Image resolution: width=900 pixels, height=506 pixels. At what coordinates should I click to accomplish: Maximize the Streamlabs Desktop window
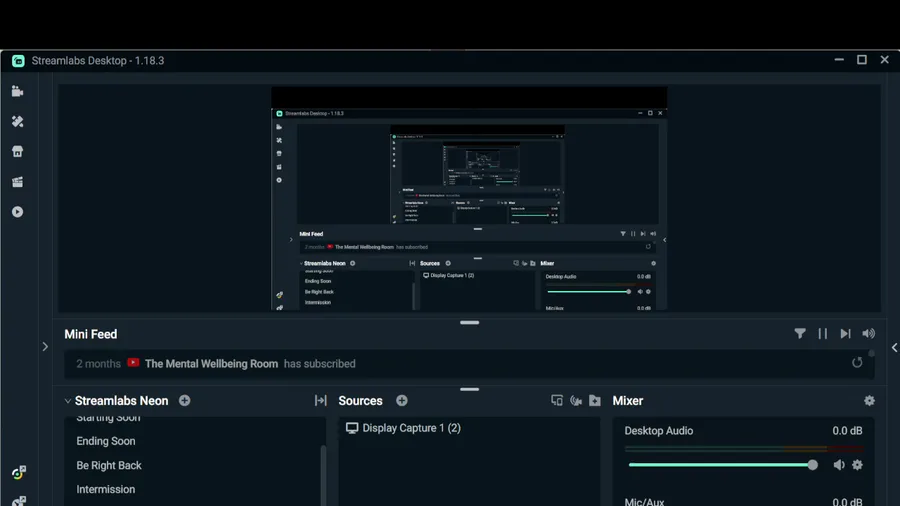tap(862, 60)
